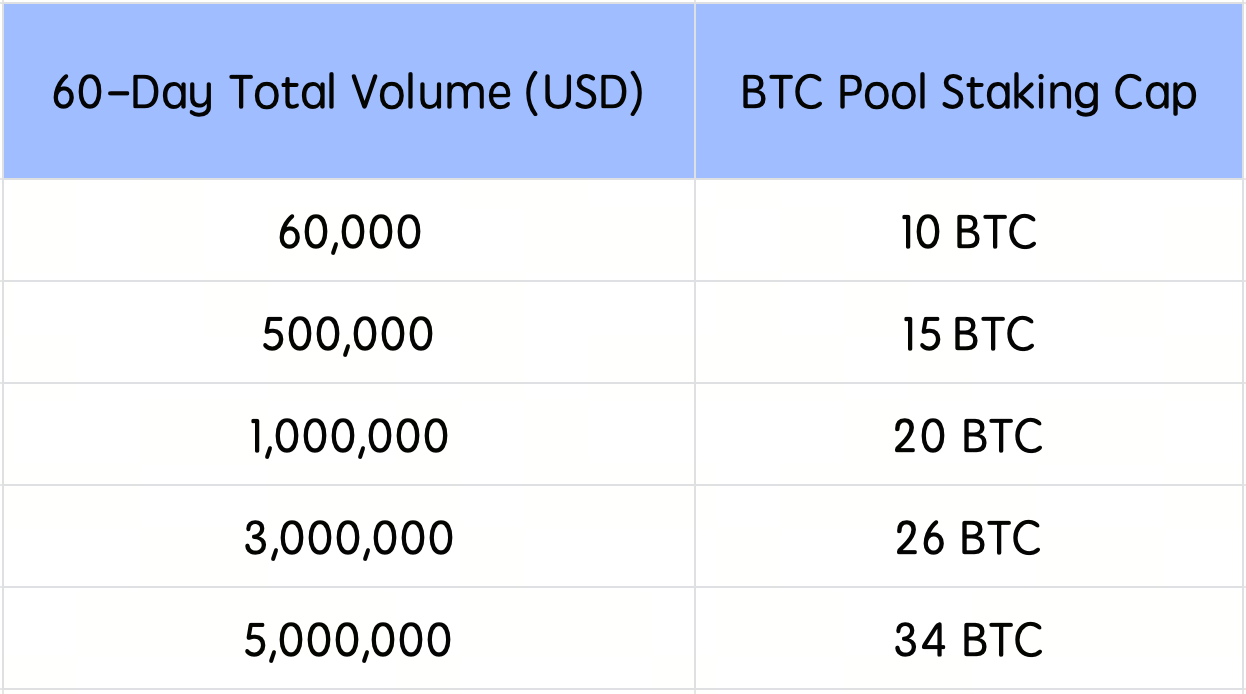
Task: Select the 60,000 volume cell
Action: 348,233
